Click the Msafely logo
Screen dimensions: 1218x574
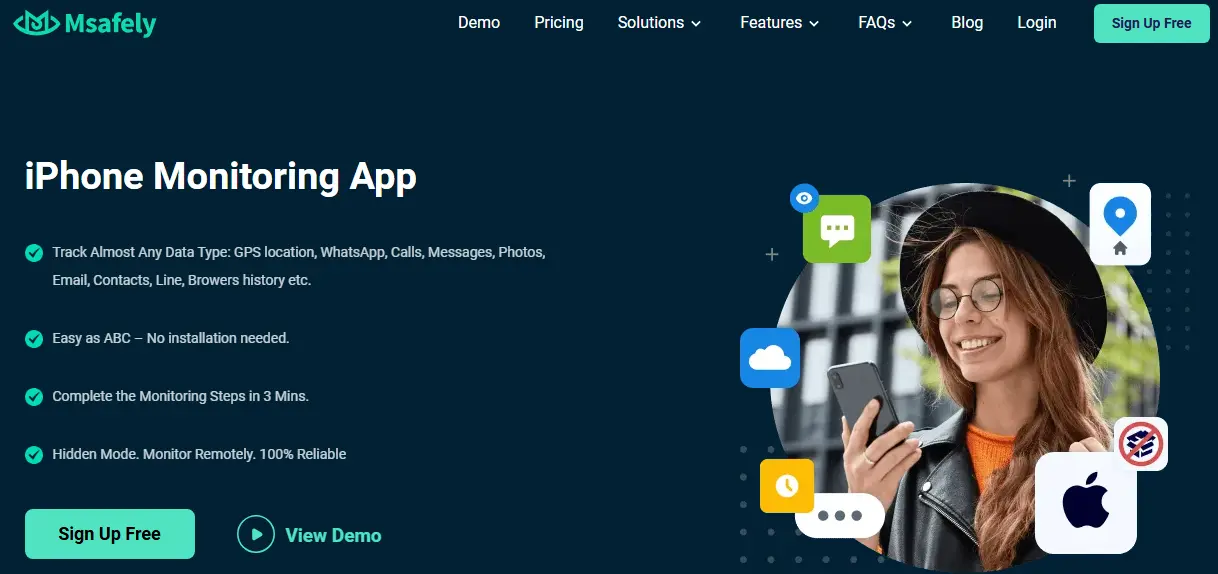point(85,22)
